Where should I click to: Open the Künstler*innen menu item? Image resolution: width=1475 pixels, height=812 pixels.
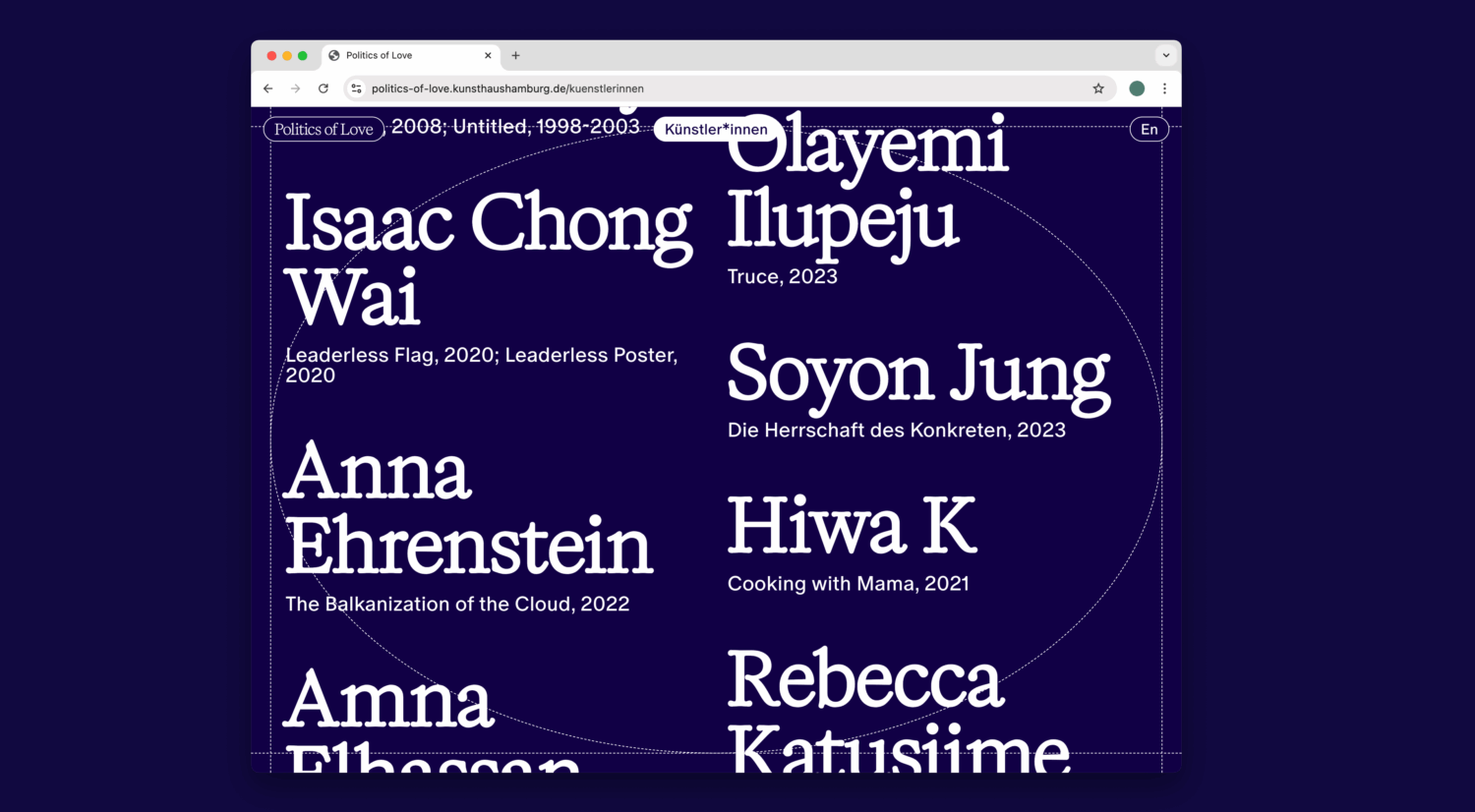pyautogui.click(x=716, y=130)
